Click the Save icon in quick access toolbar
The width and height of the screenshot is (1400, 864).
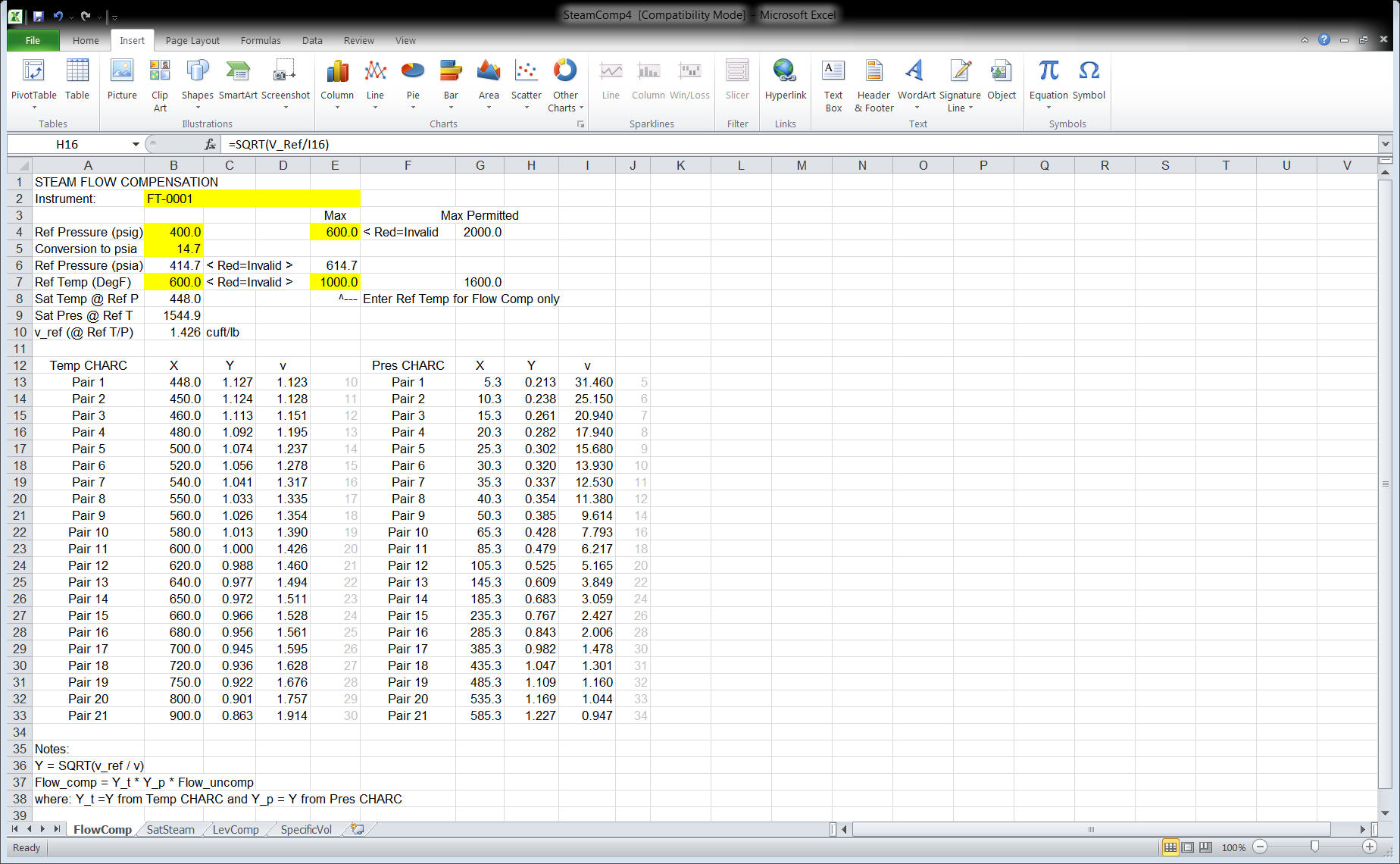38,16
